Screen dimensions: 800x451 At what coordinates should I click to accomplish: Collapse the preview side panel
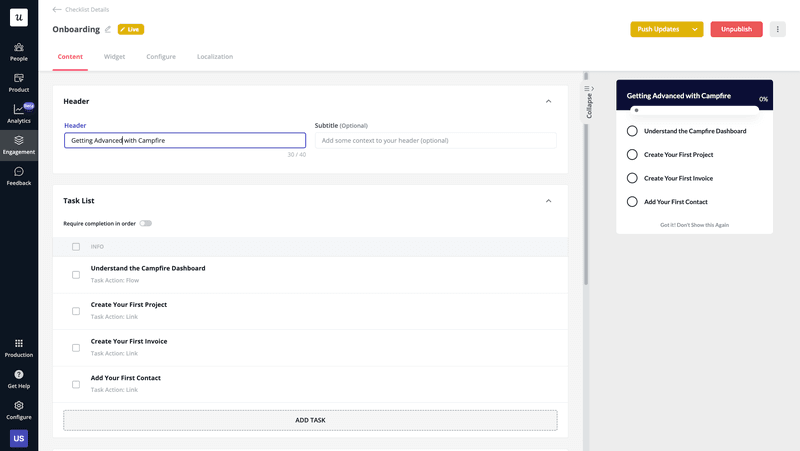pyautogui.click(x=589, y=102)
